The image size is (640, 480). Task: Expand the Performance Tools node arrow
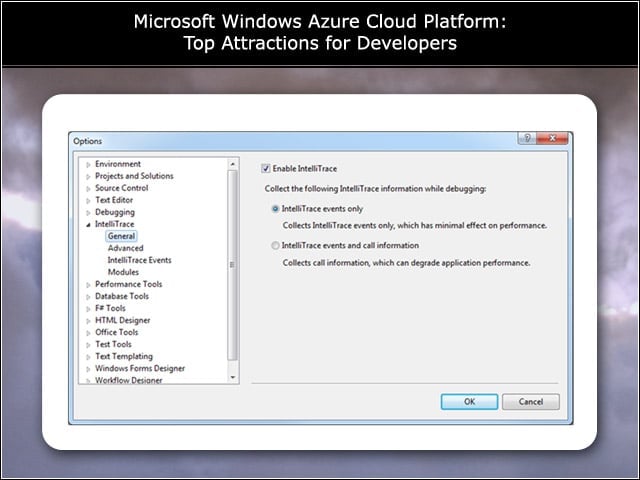(88, 285)
